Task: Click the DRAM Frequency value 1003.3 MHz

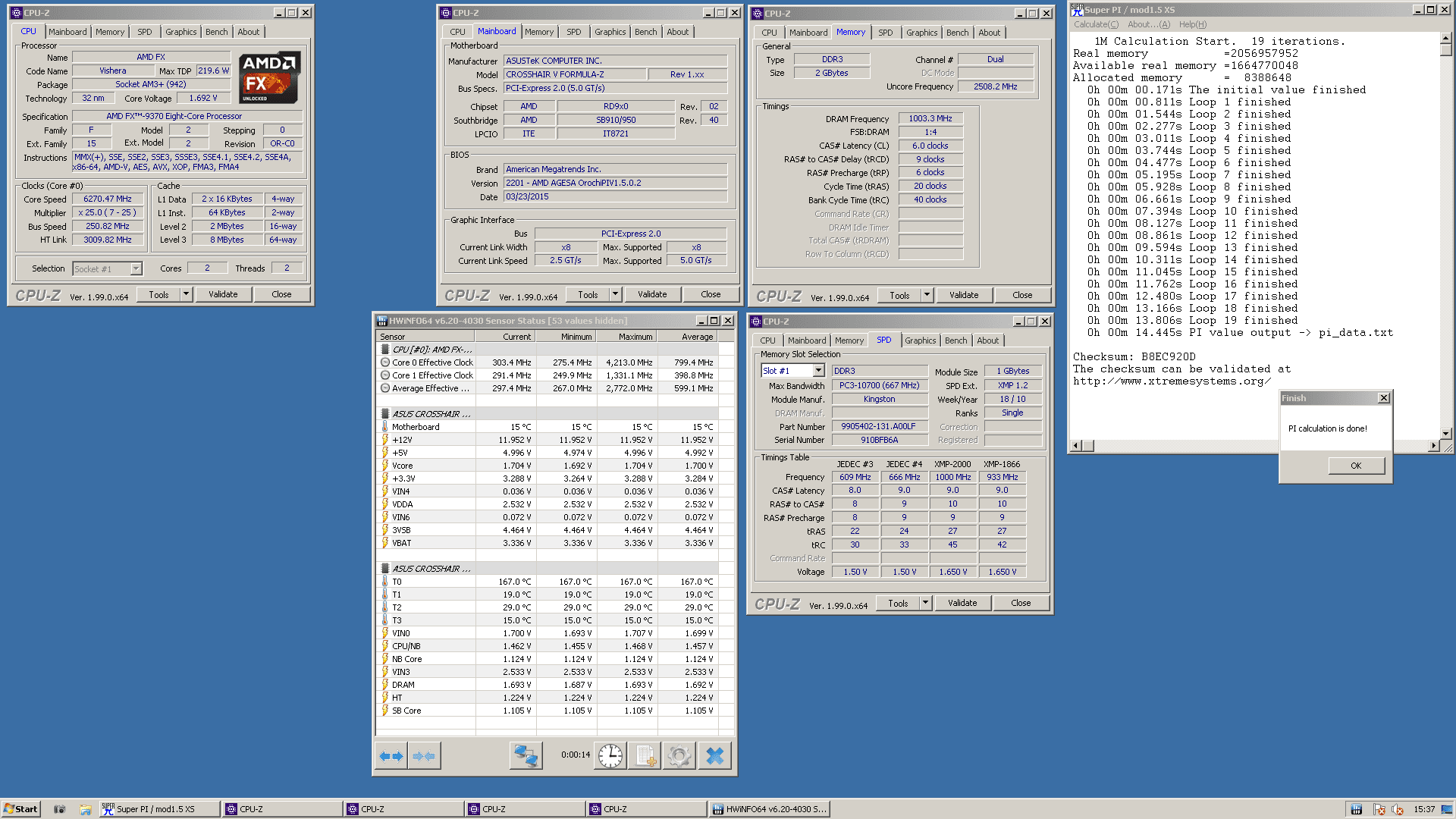Action: pyautogui.click(x=930, y=118)
